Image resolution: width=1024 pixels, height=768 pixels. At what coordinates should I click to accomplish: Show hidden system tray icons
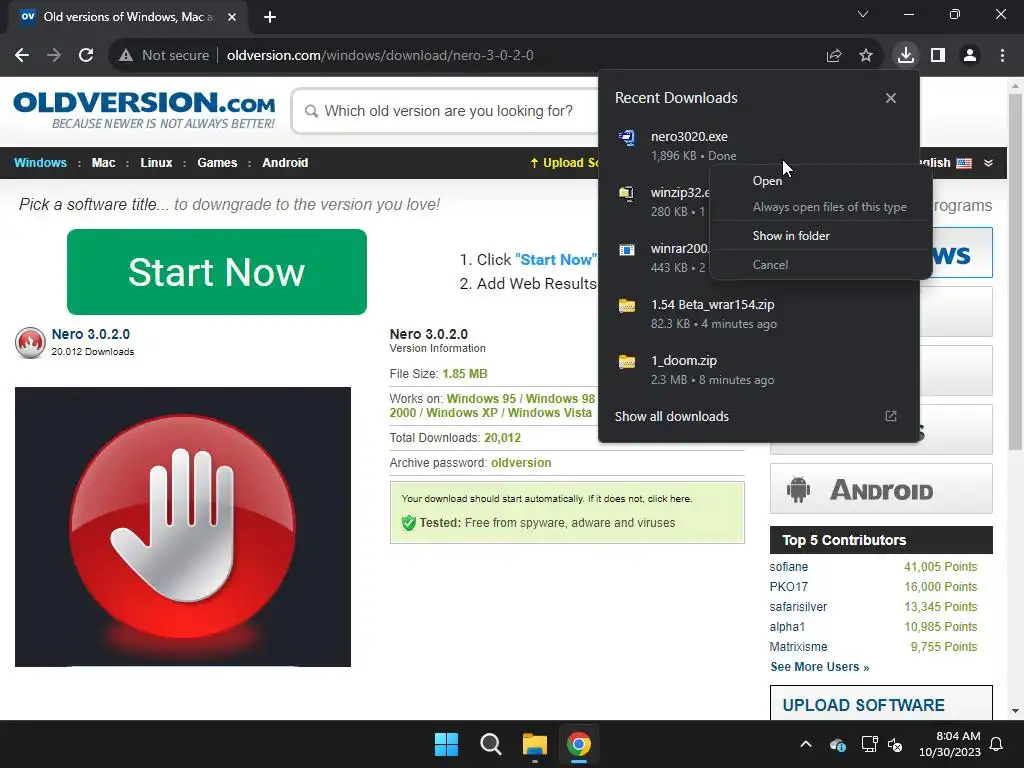806,744
